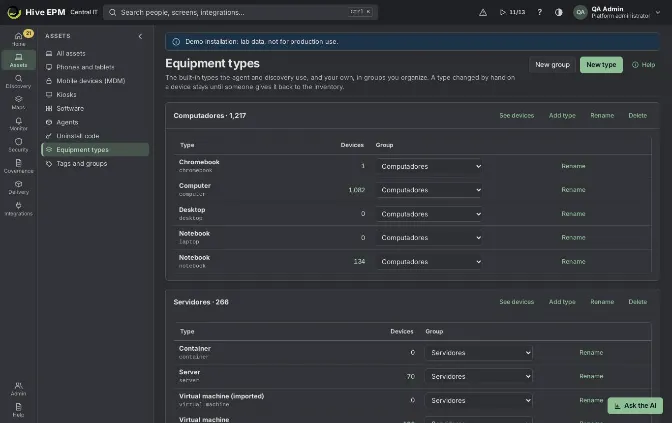Open the Group dropdown for the Server row
Image resolution: width=672 pixels, height=423 pixels.
[479, 376]
